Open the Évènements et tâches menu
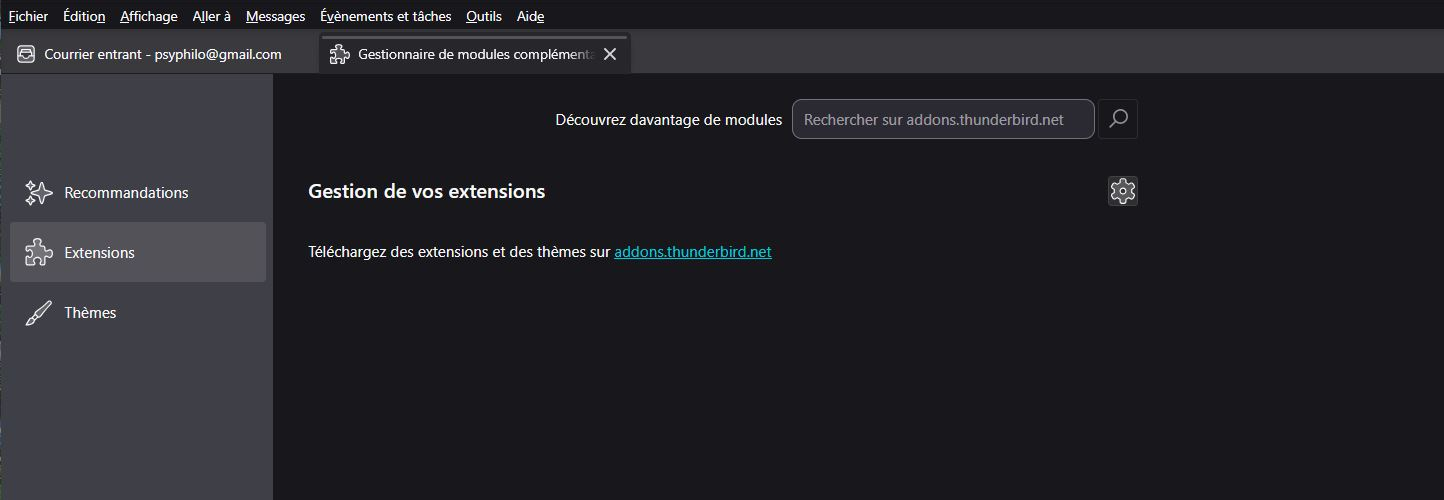The image size is (1444, 500). 386,16
